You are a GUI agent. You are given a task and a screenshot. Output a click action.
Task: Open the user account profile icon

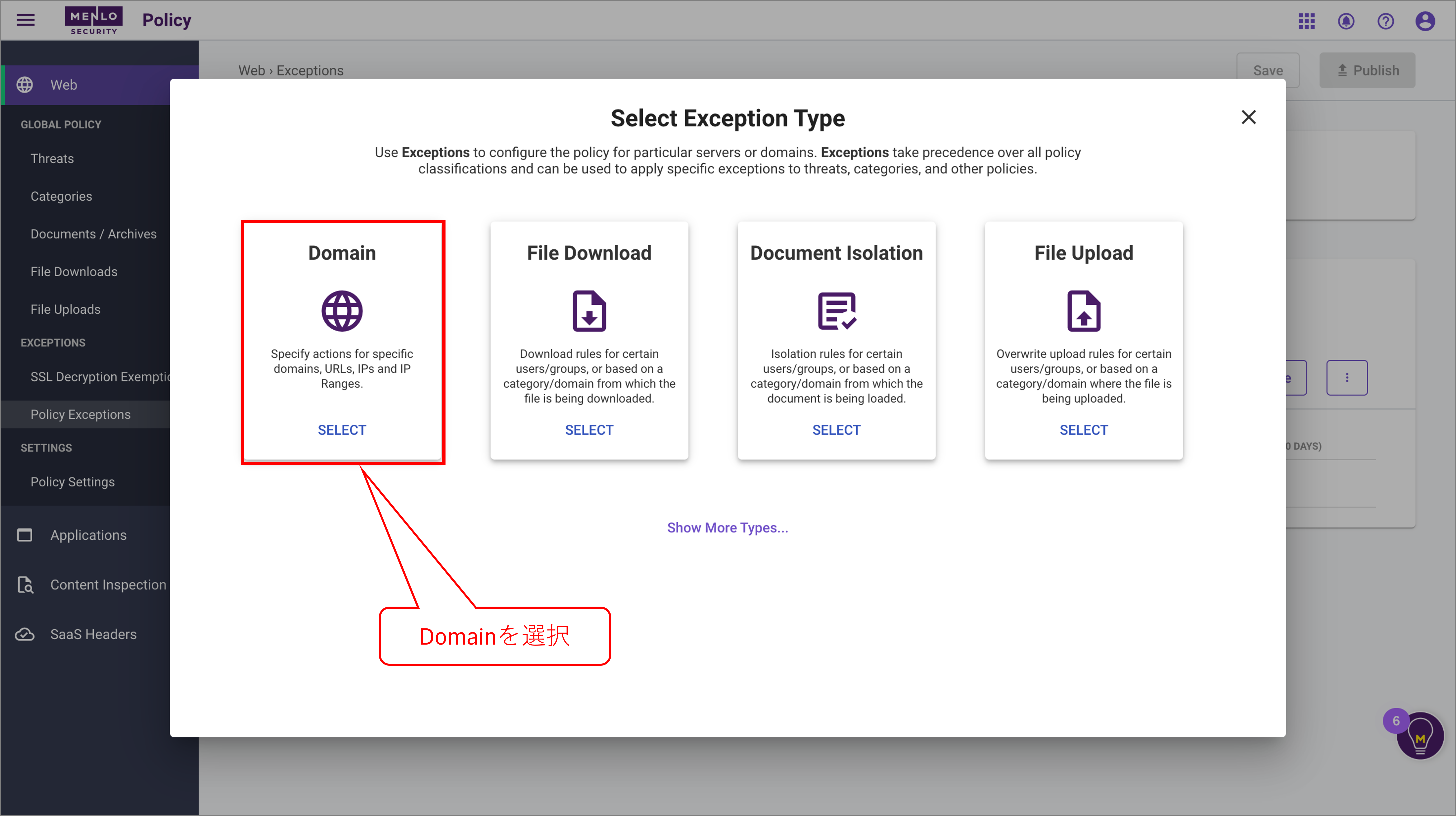pos(1425,22)
